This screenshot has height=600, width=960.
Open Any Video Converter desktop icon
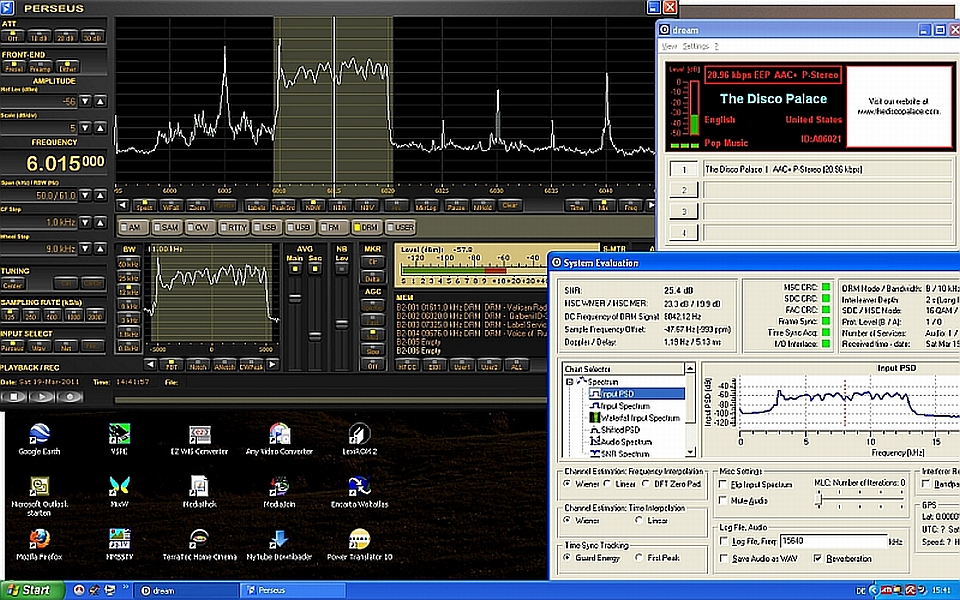[x=279, y=439]
